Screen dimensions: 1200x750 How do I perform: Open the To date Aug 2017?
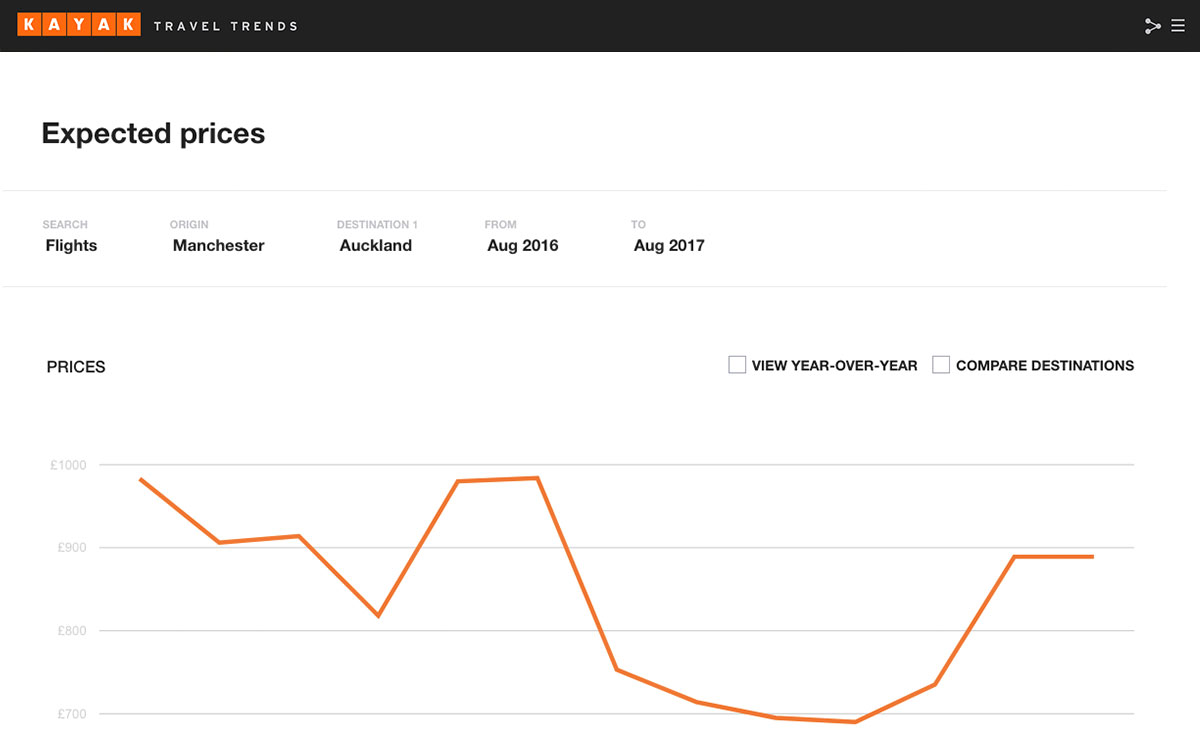click(x=669, y=245)
